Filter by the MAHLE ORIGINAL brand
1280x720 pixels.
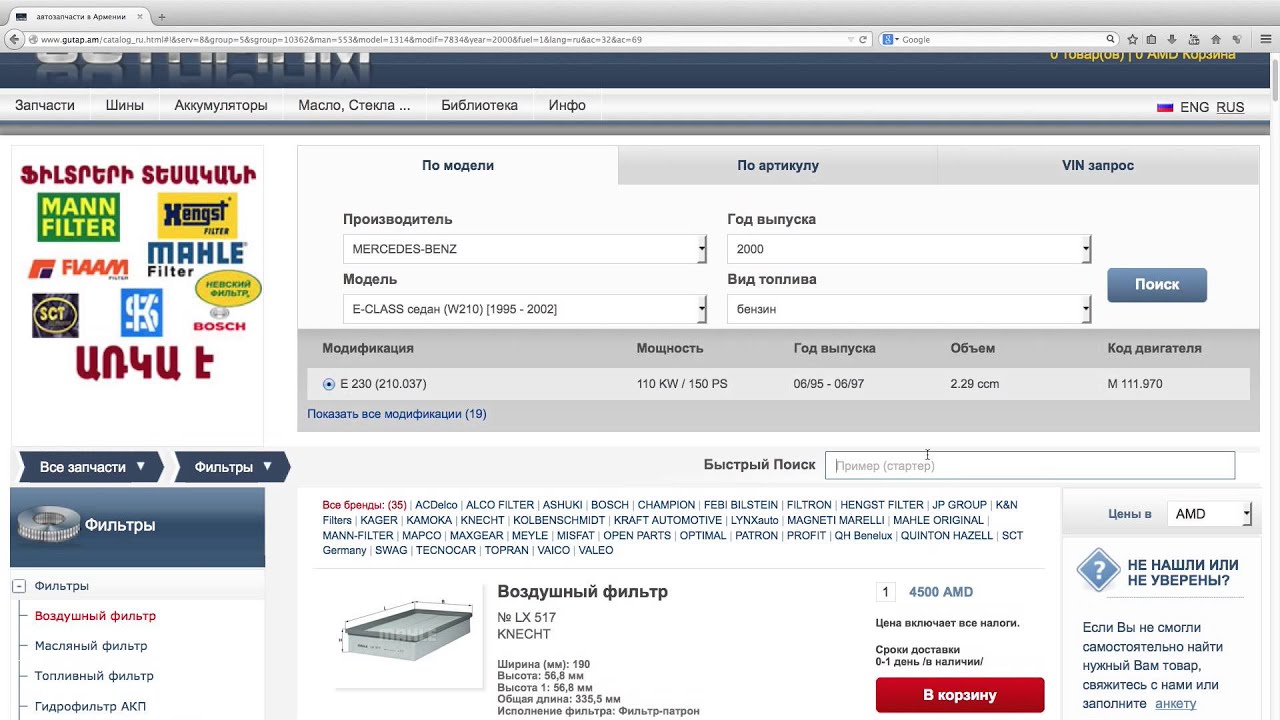938,520
